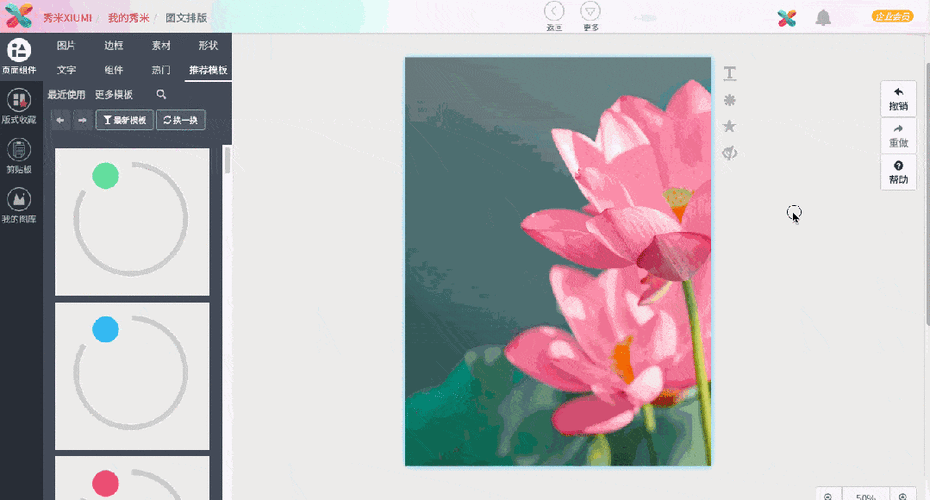Click the 撤销 undo button
The width and height of the screenshot is (930, 500).
pyautogui.click(x=899, y=98)
